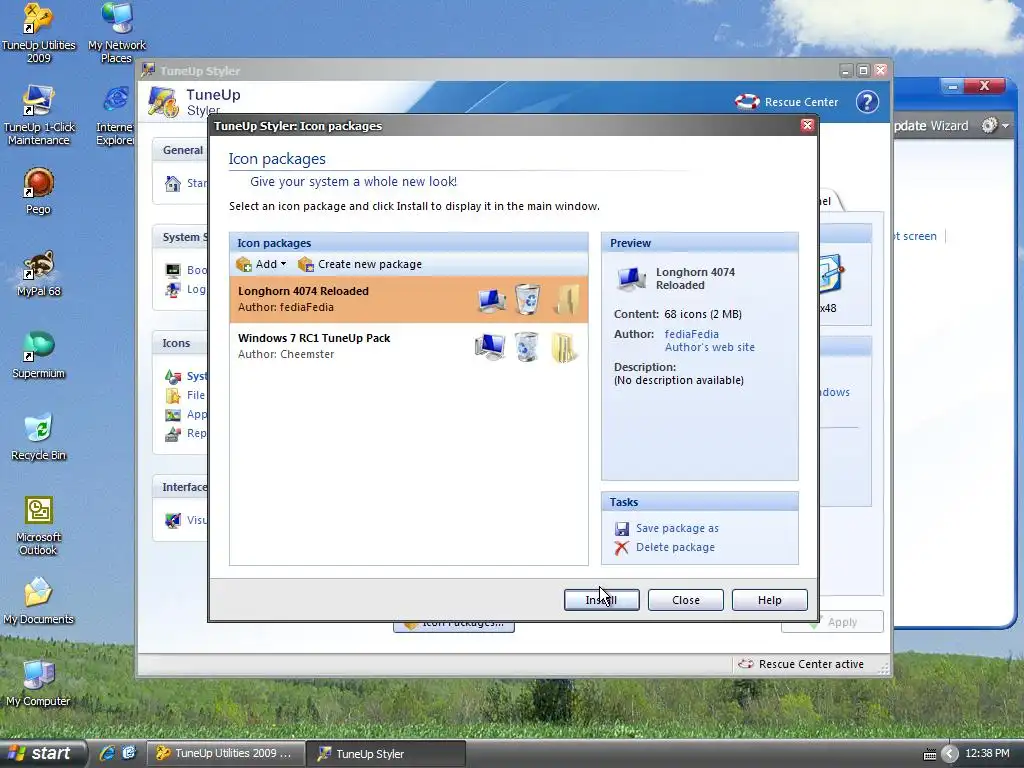Open the Pego desktop shortcut
Viewport: 1024px width, 768px height.
(39, 191)
